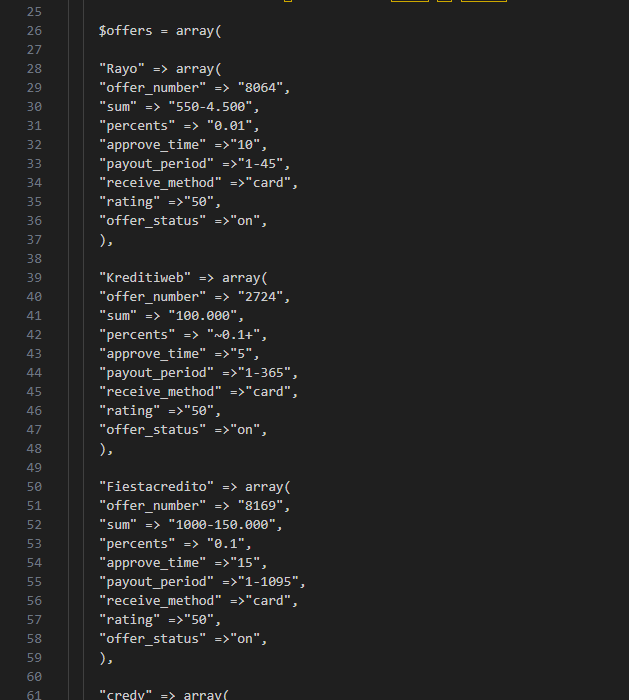
Task: Click line number 48 in the gutter
Action: (34, 449)
